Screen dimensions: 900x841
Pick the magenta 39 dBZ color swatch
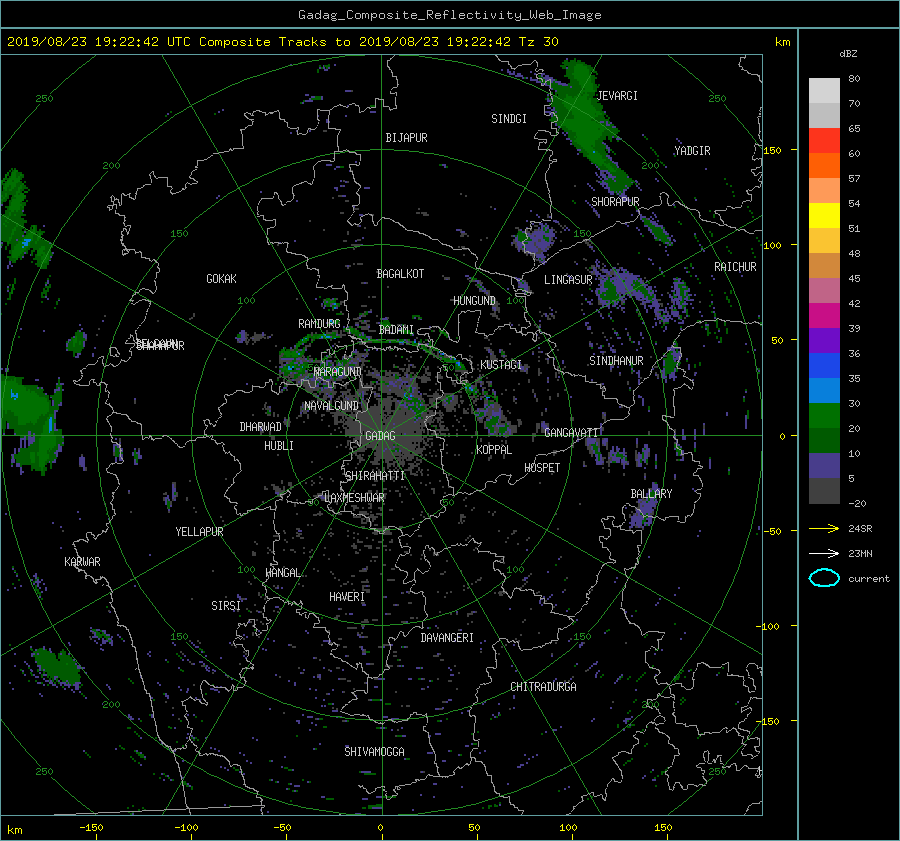coord(824,316)
